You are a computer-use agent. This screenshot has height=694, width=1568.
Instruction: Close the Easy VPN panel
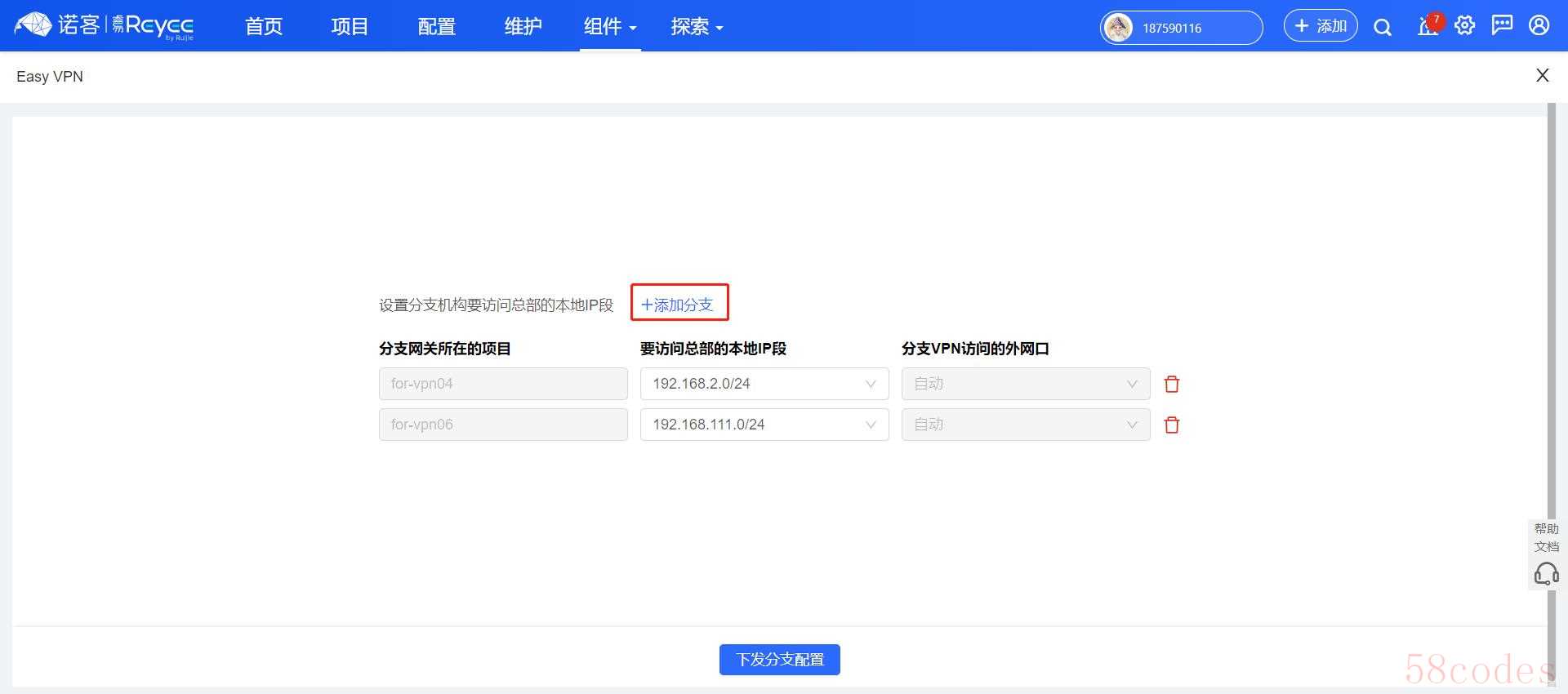1542,76
